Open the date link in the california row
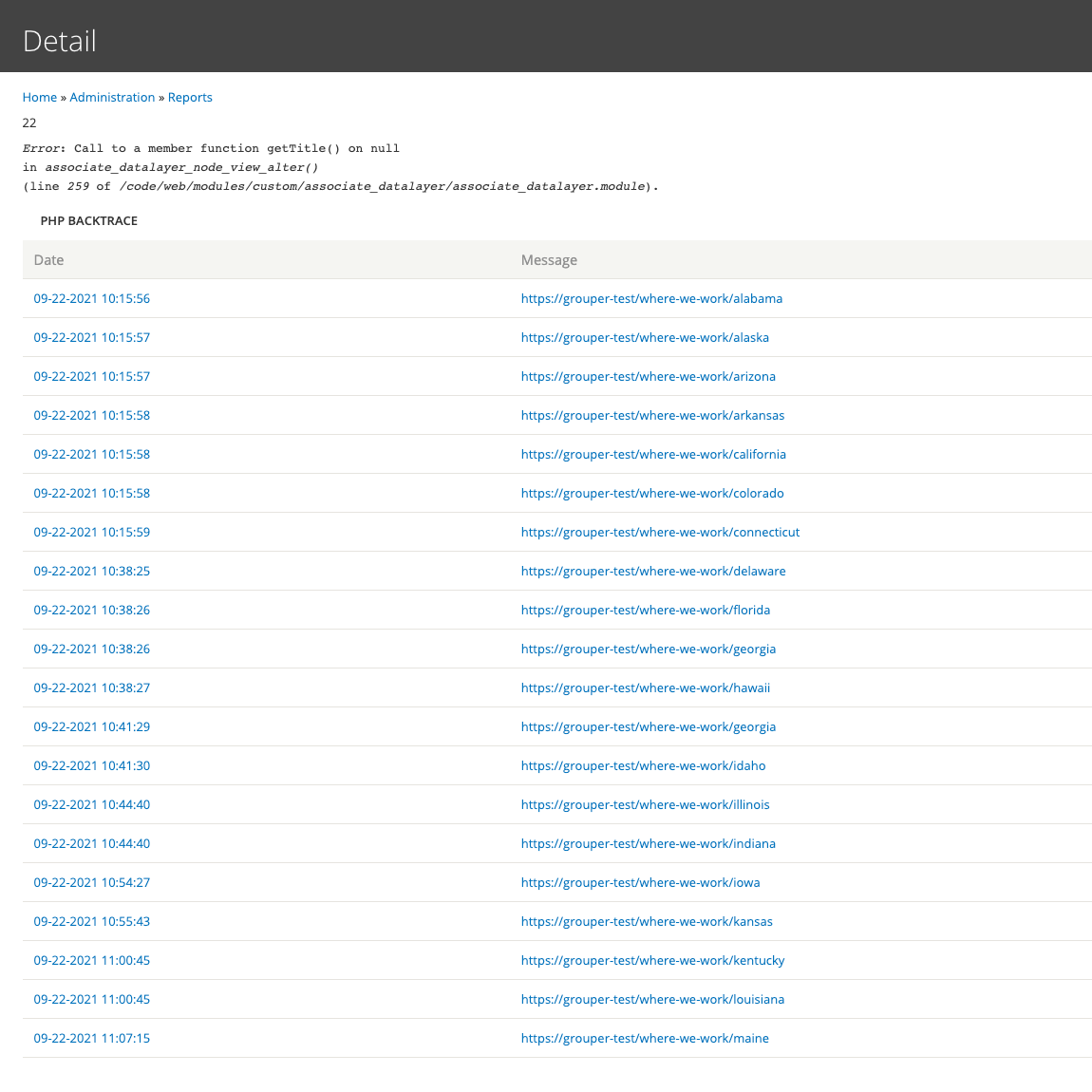This screenshot has height=1092, width=1092. pos(92,455)
